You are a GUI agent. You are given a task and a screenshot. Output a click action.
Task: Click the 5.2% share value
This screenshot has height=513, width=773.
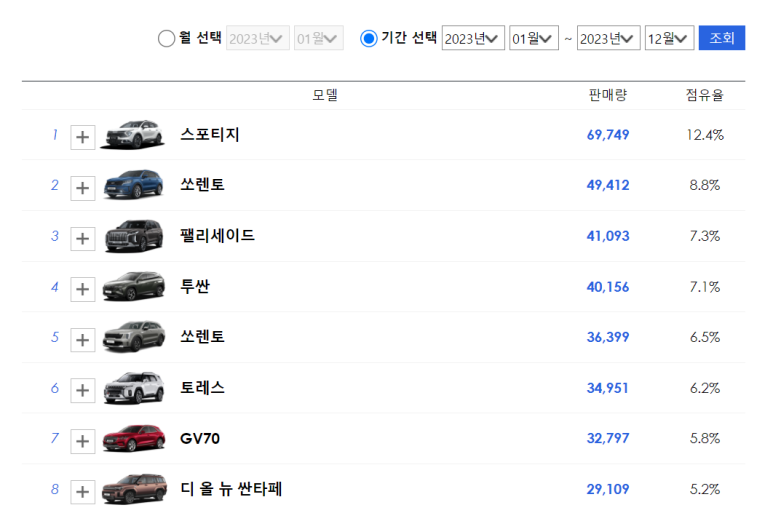point(705,489)
